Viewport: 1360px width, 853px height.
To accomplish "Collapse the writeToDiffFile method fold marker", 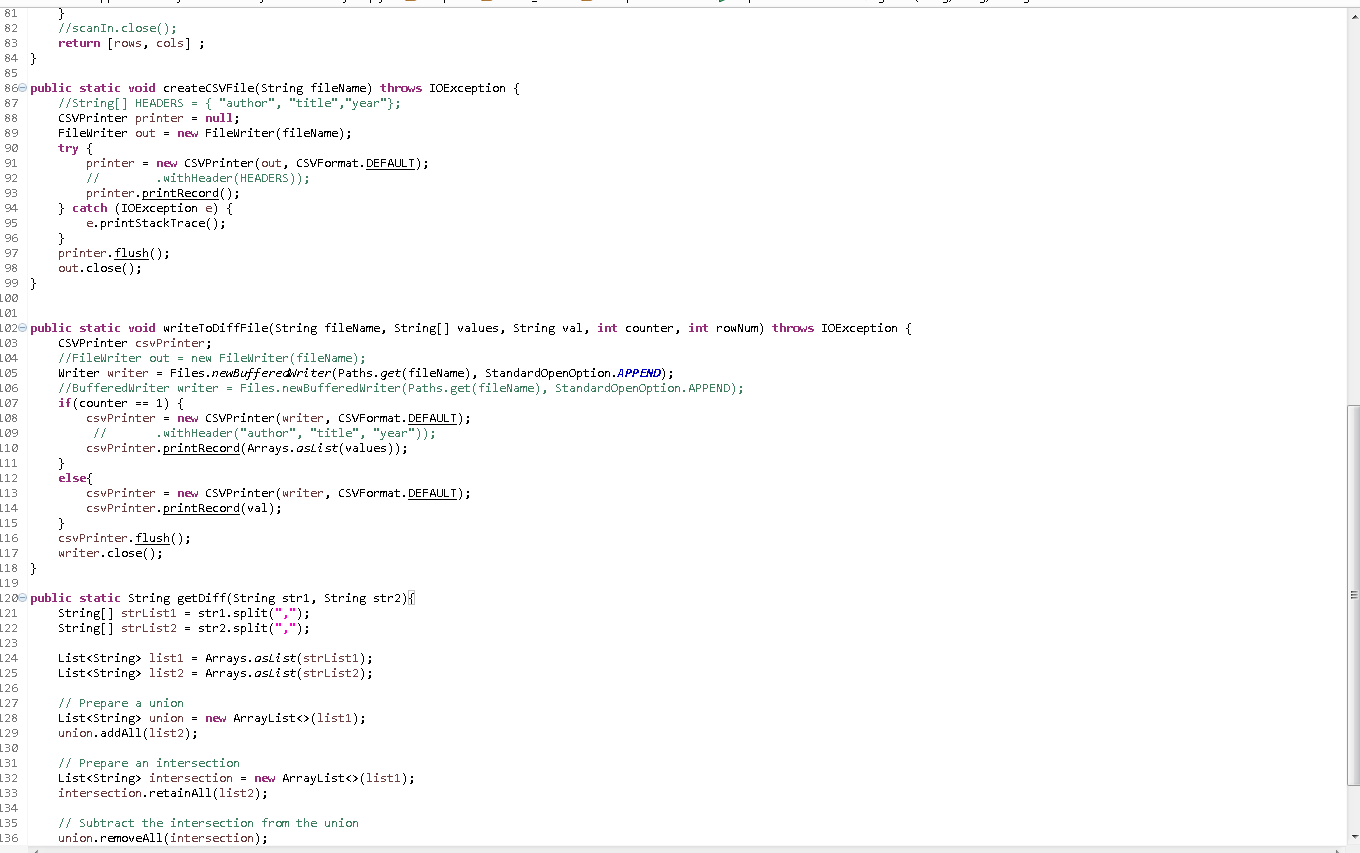I will [x=23, y=328].
